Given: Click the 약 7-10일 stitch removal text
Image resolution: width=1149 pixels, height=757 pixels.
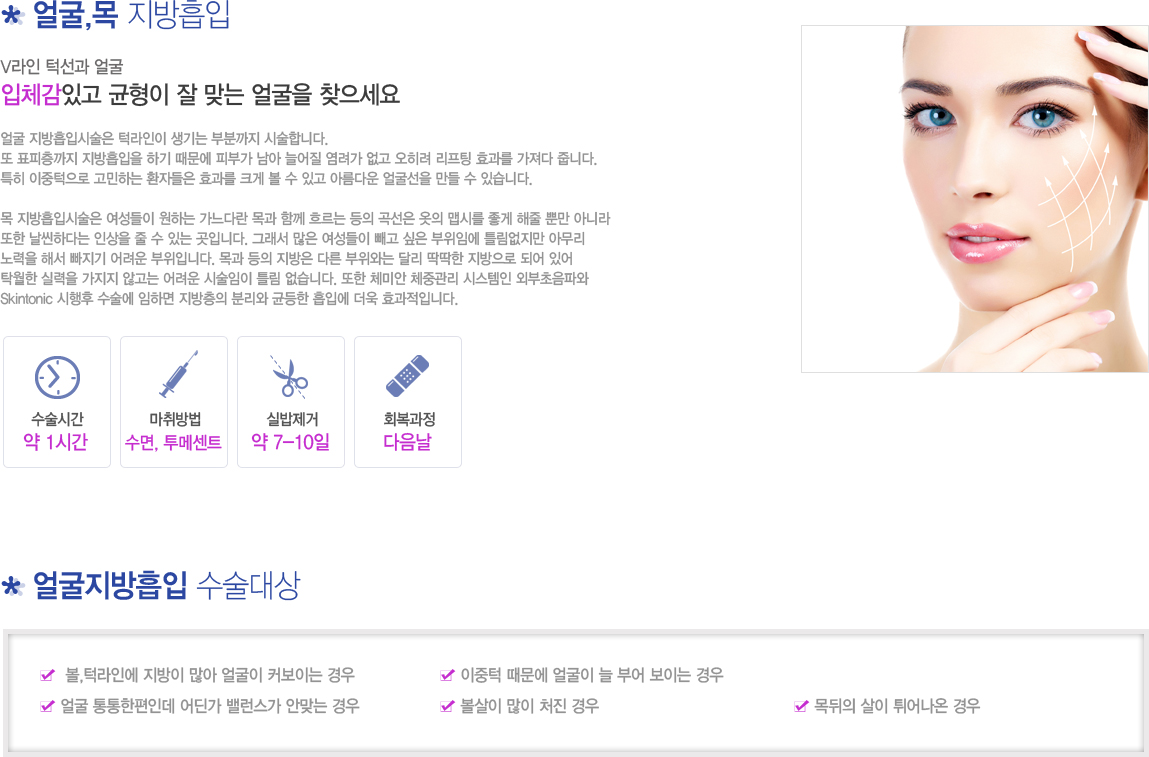Looking at the screenshot, I should click(290, 442).
